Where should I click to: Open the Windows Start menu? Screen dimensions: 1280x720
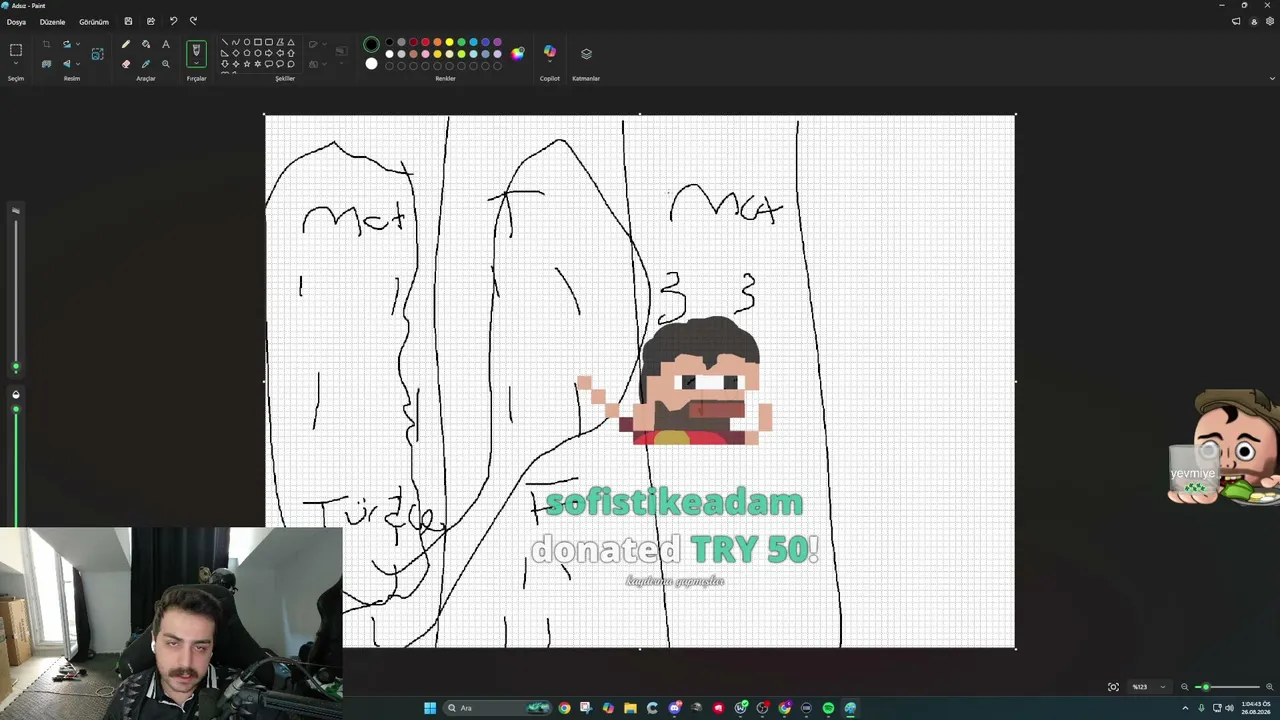tap(430, 708)
